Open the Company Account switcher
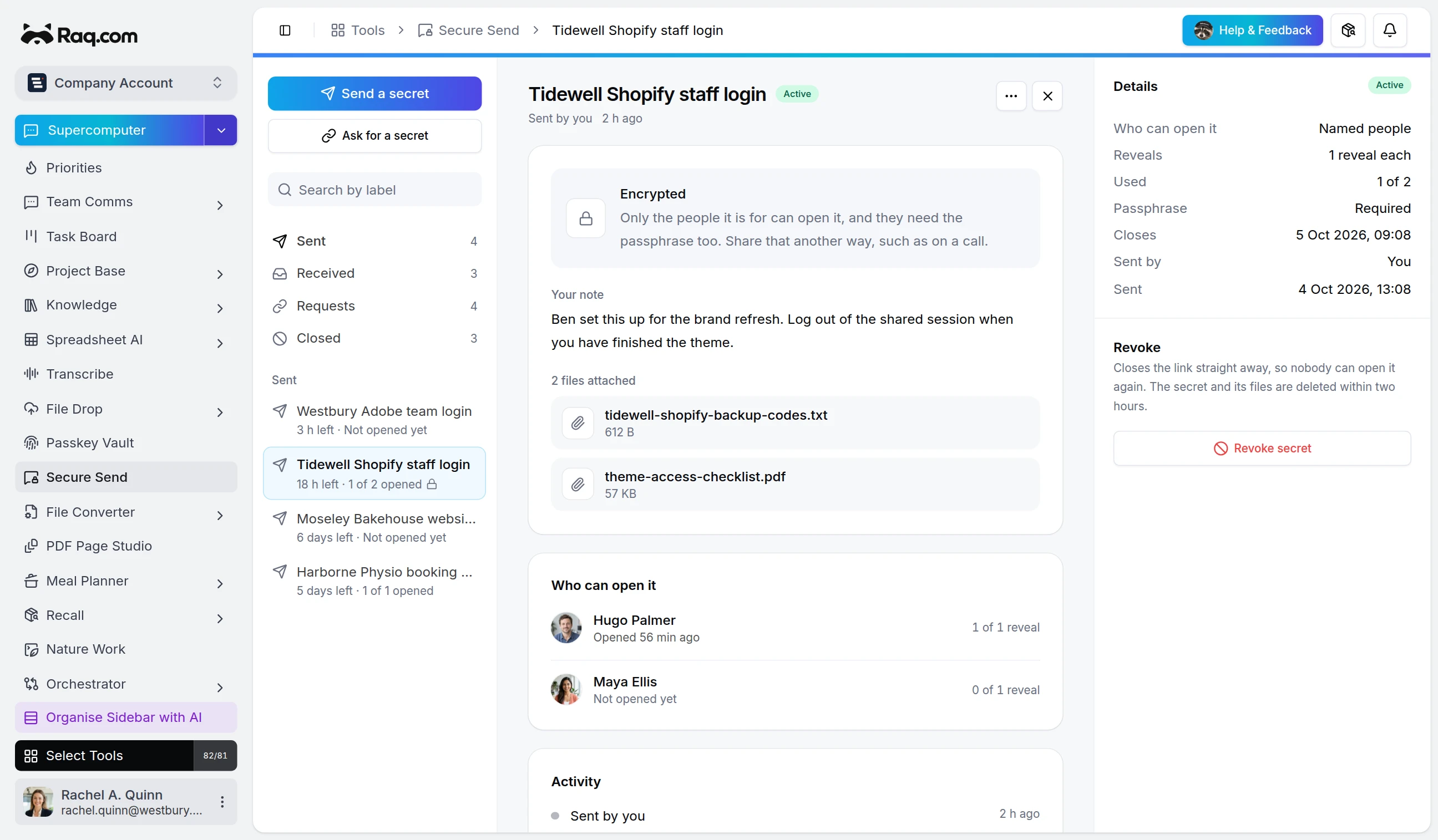The image size is (1438, 840). [x=126, y=83]
